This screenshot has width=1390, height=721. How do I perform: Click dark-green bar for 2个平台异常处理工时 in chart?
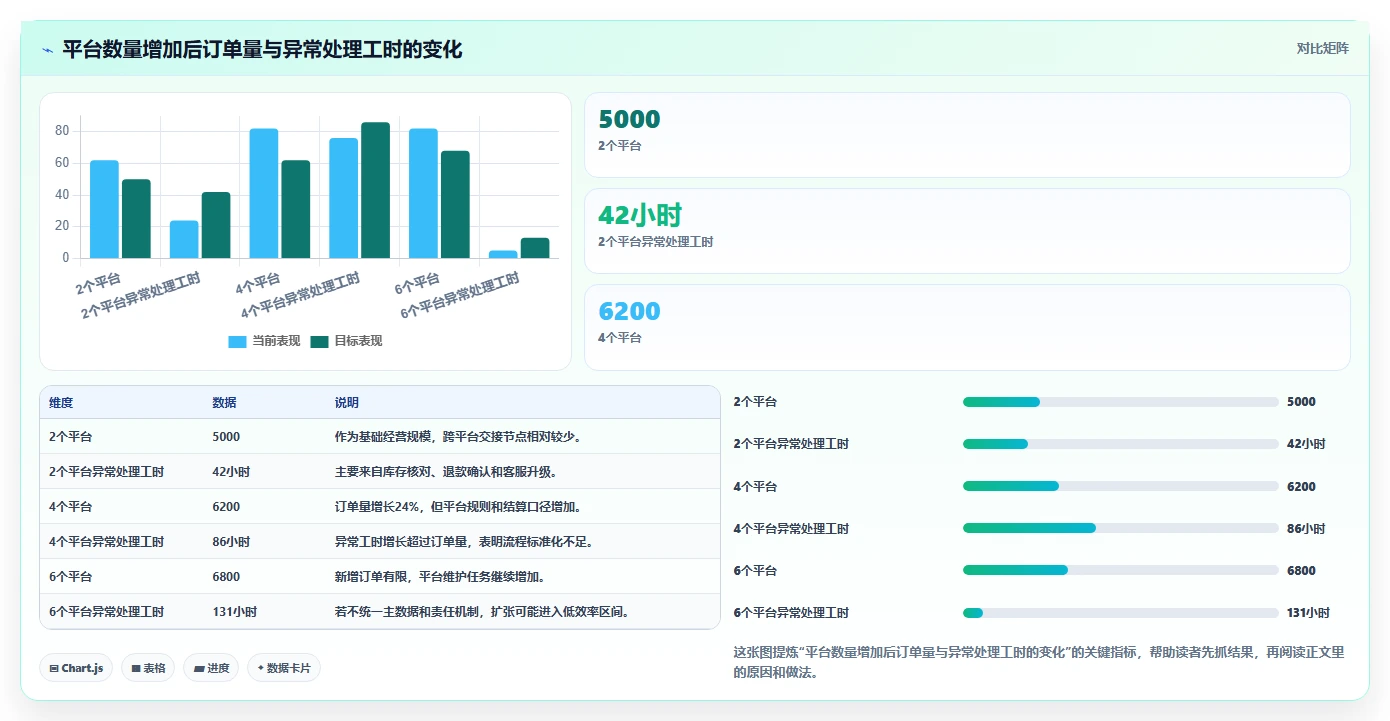click(216, 225)
